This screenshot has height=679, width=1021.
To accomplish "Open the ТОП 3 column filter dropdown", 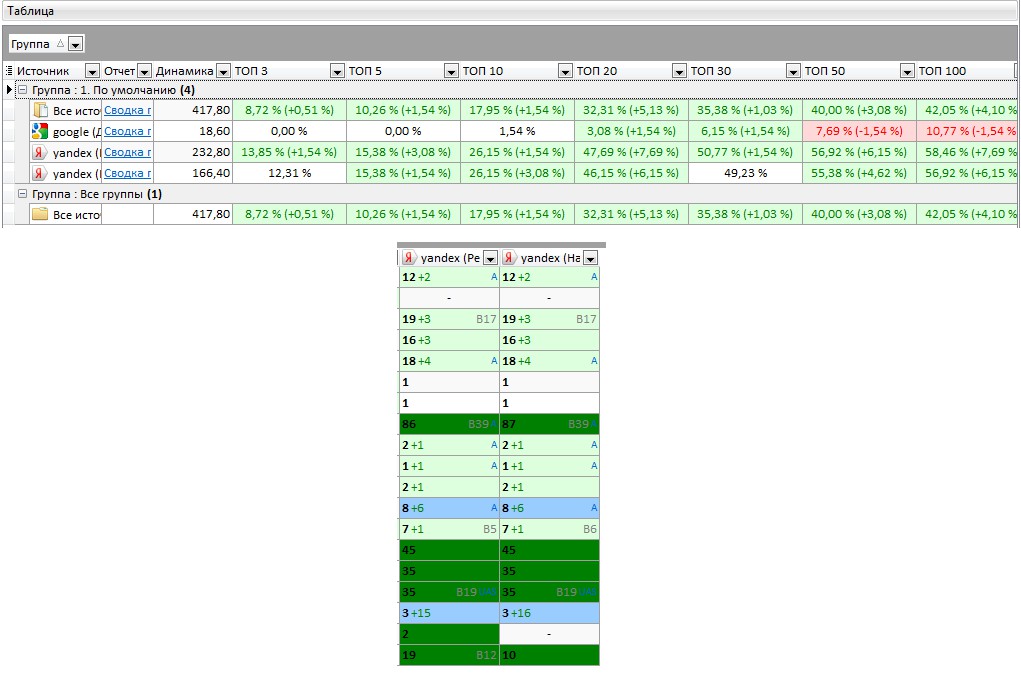I will [337, 71].
